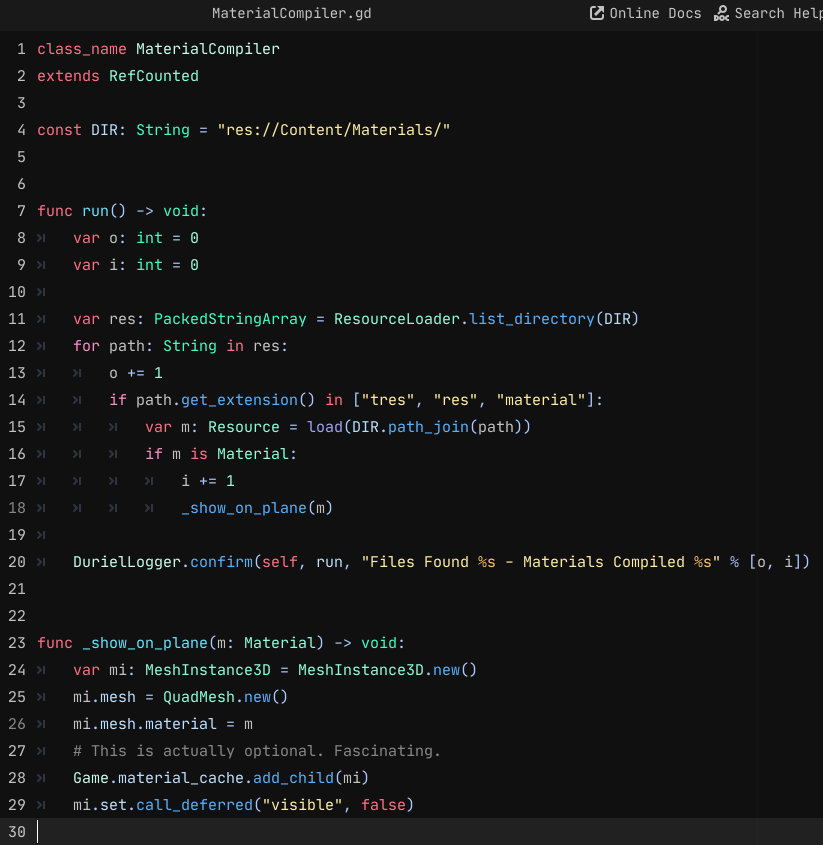Click the _show_on_plane(m) call on line 18

point(257,508)
